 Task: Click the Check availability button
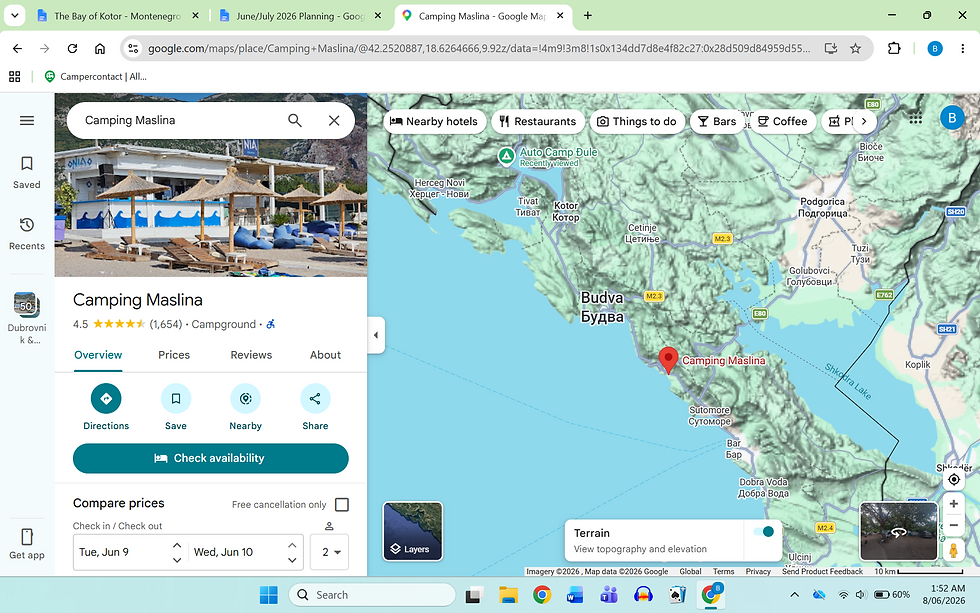click(211, 458)
